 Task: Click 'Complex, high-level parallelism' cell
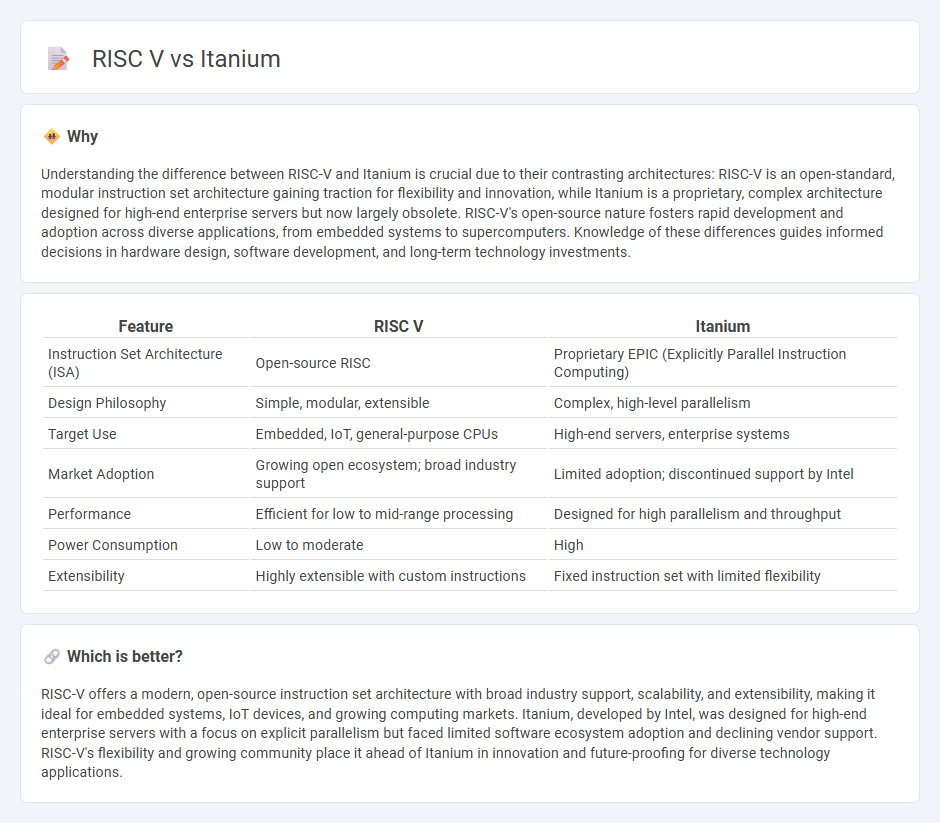[x=652, y=403]
